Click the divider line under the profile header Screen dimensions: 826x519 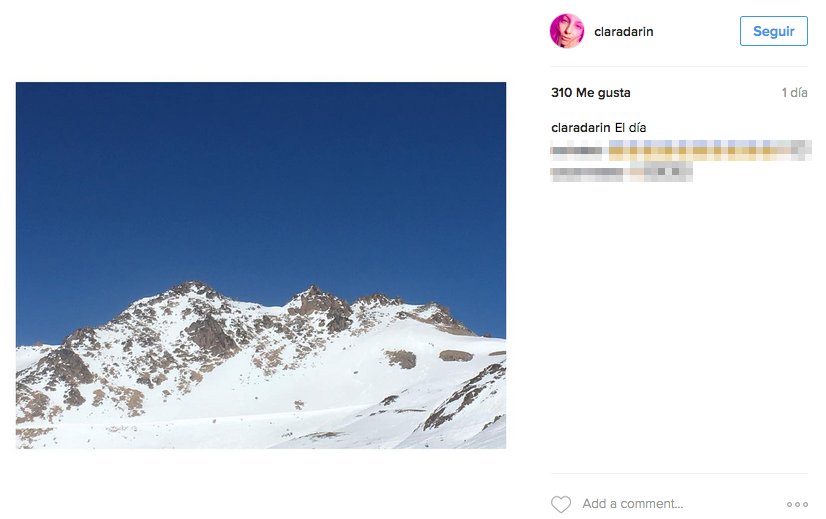tap(679, 66)
